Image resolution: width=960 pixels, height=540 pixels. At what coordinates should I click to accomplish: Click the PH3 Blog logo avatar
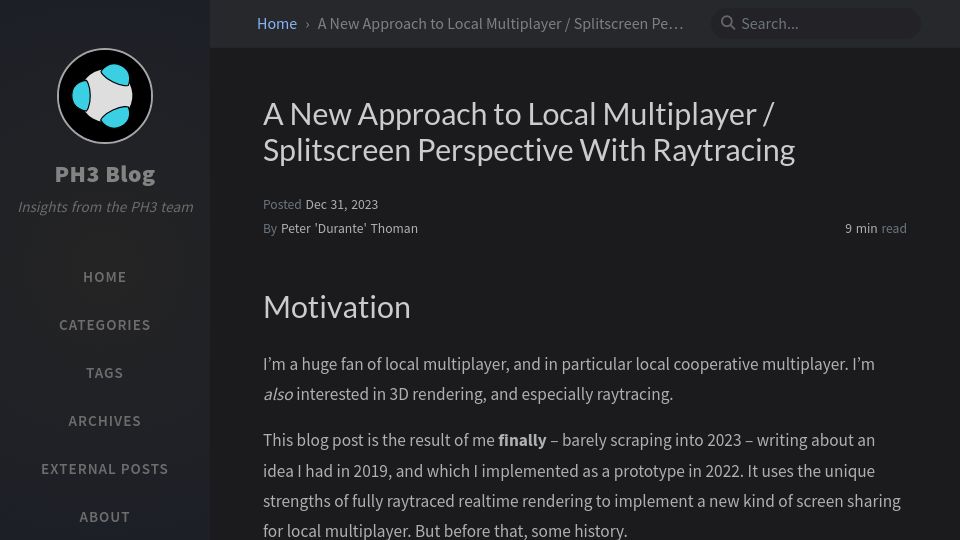(105, 96)
